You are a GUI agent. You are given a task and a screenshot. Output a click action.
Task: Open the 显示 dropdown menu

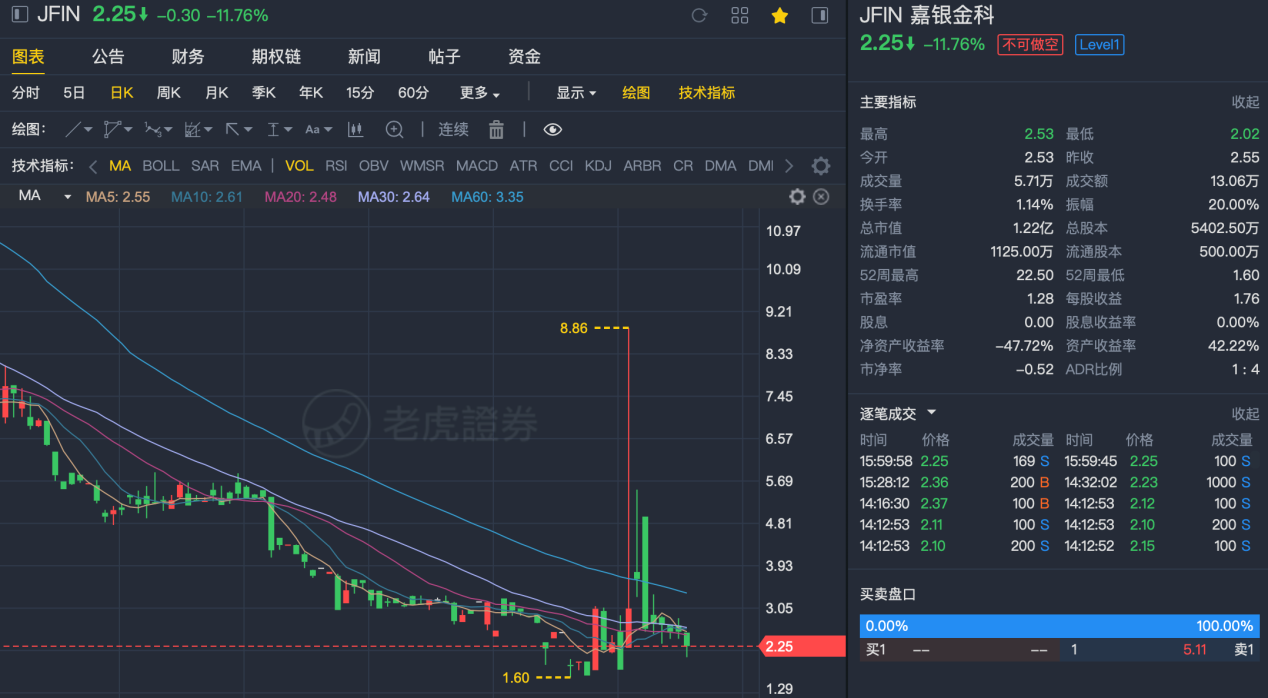coord(576,93)
